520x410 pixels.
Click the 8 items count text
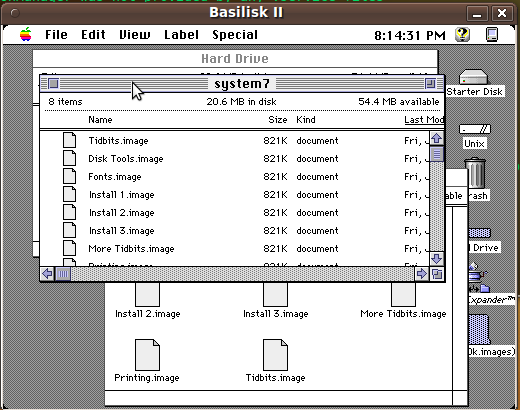(65, 102)
